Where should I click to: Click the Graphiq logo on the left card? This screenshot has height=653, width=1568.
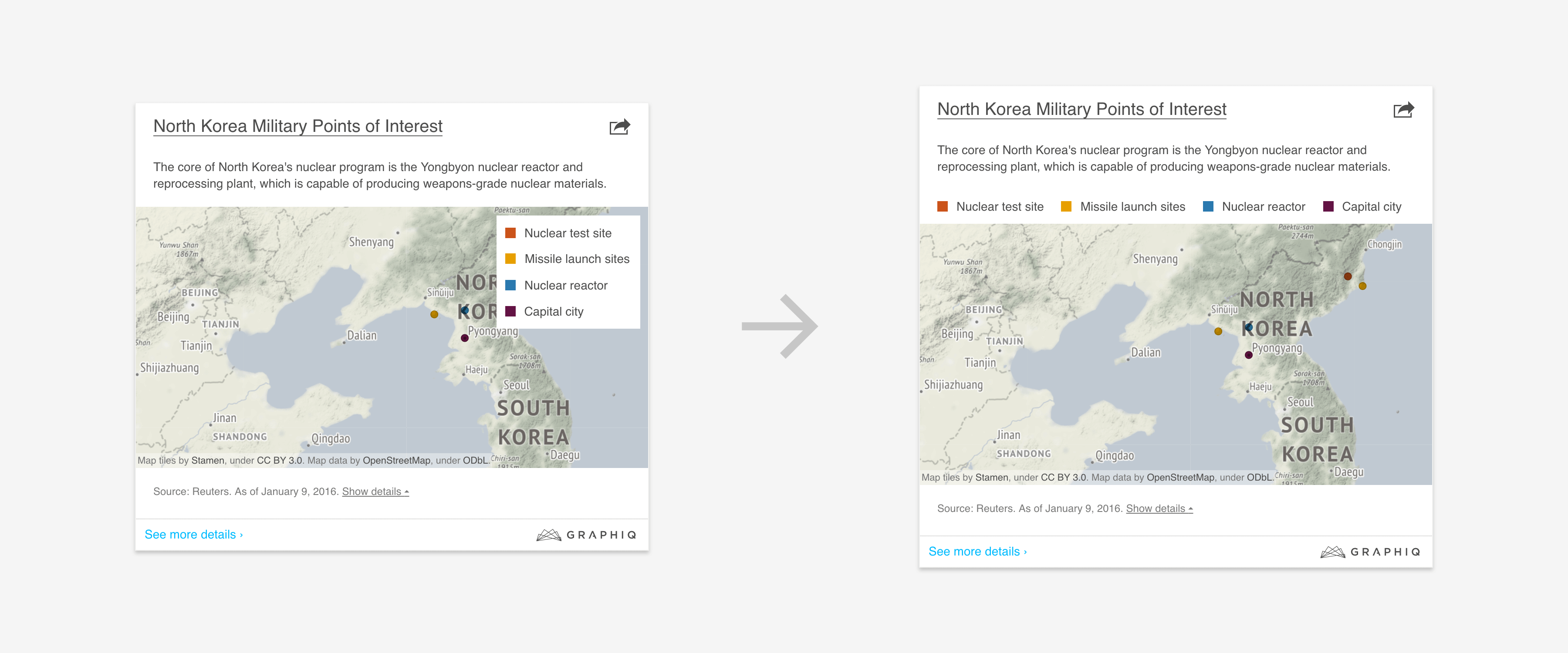coord(586,534)
